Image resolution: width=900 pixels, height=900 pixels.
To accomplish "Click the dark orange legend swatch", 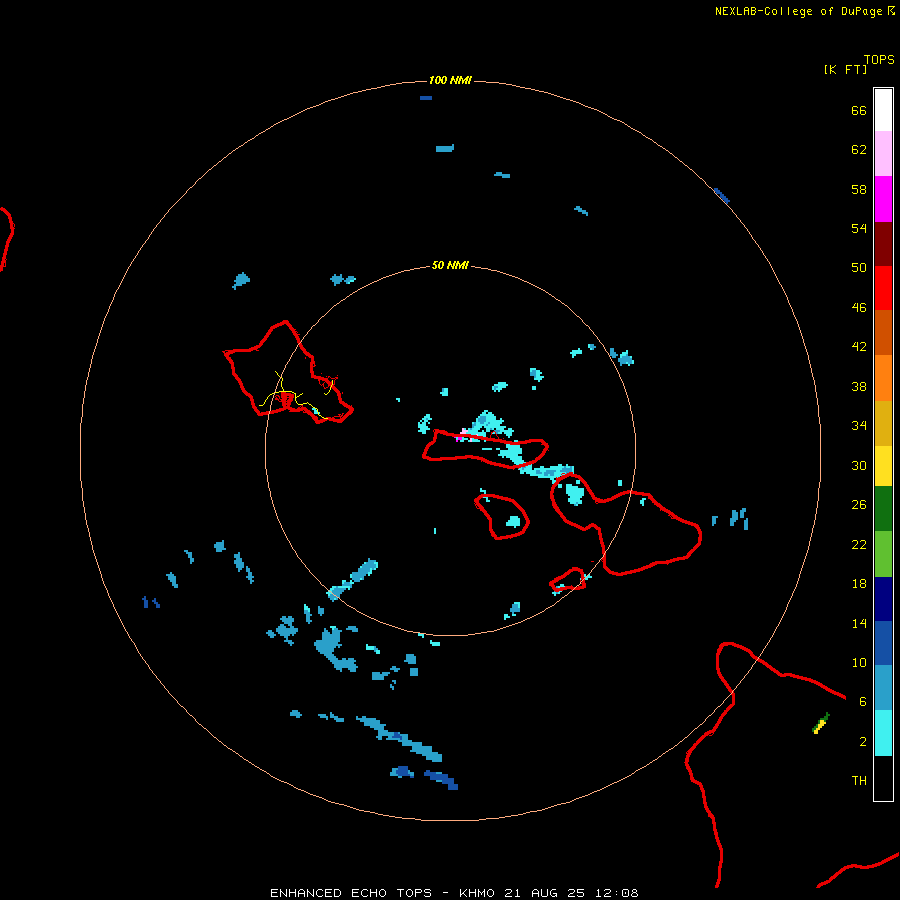I will click(x=883, y=332).
